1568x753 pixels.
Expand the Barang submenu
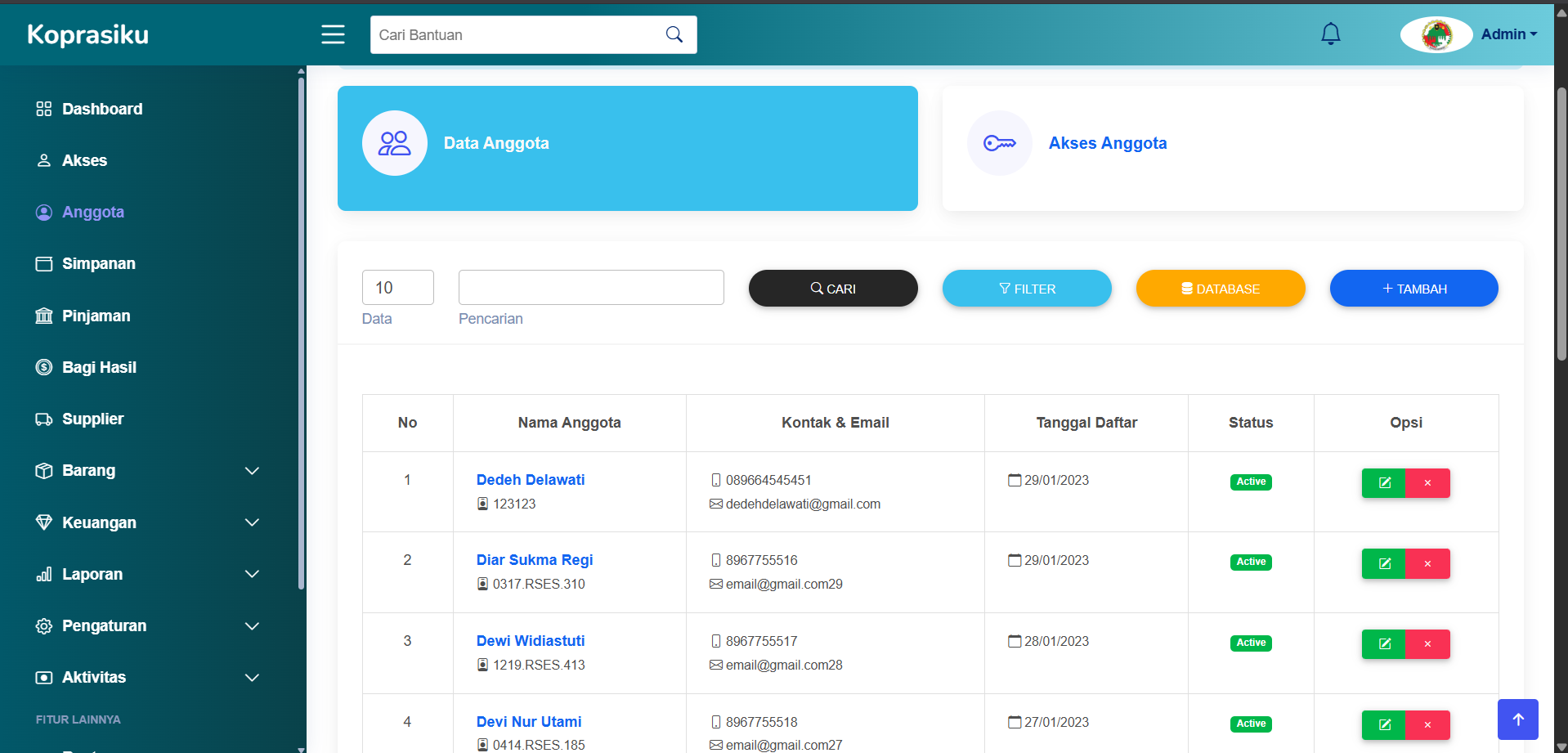[252, 471]
